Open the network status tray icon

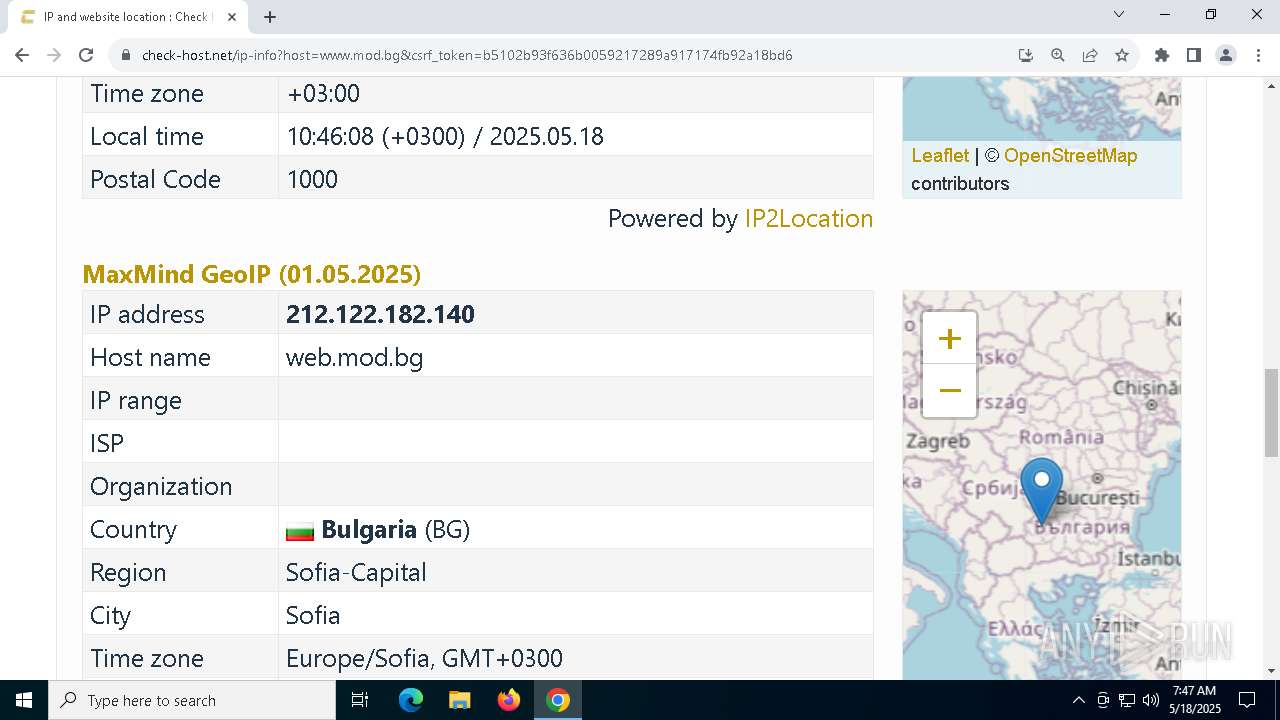[1127, 700]
